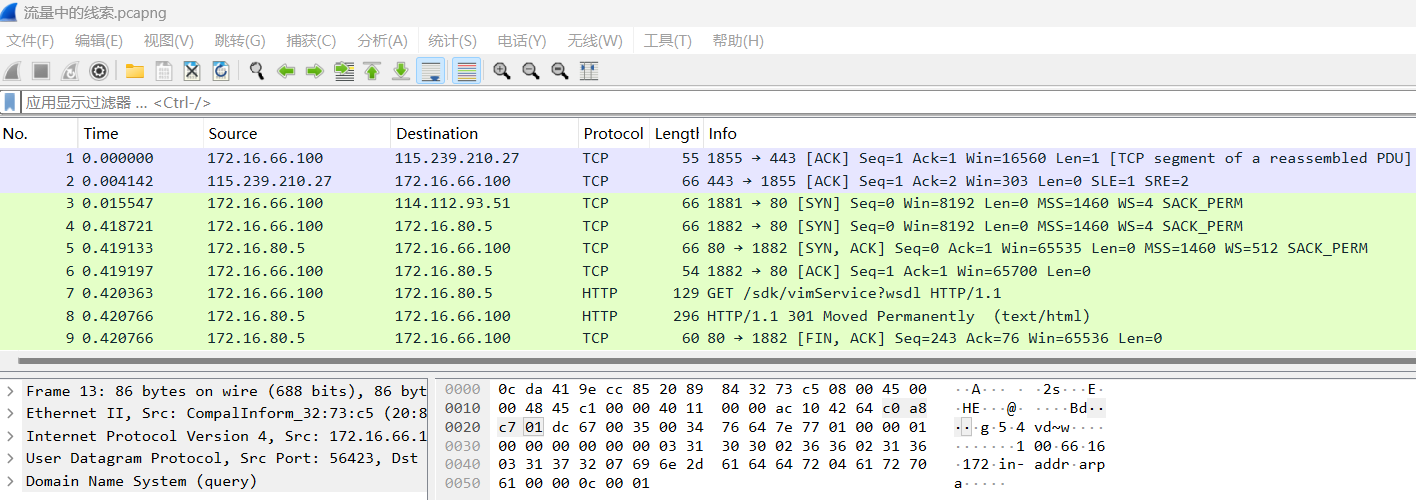Open capture options gear icon

(98, 71)
